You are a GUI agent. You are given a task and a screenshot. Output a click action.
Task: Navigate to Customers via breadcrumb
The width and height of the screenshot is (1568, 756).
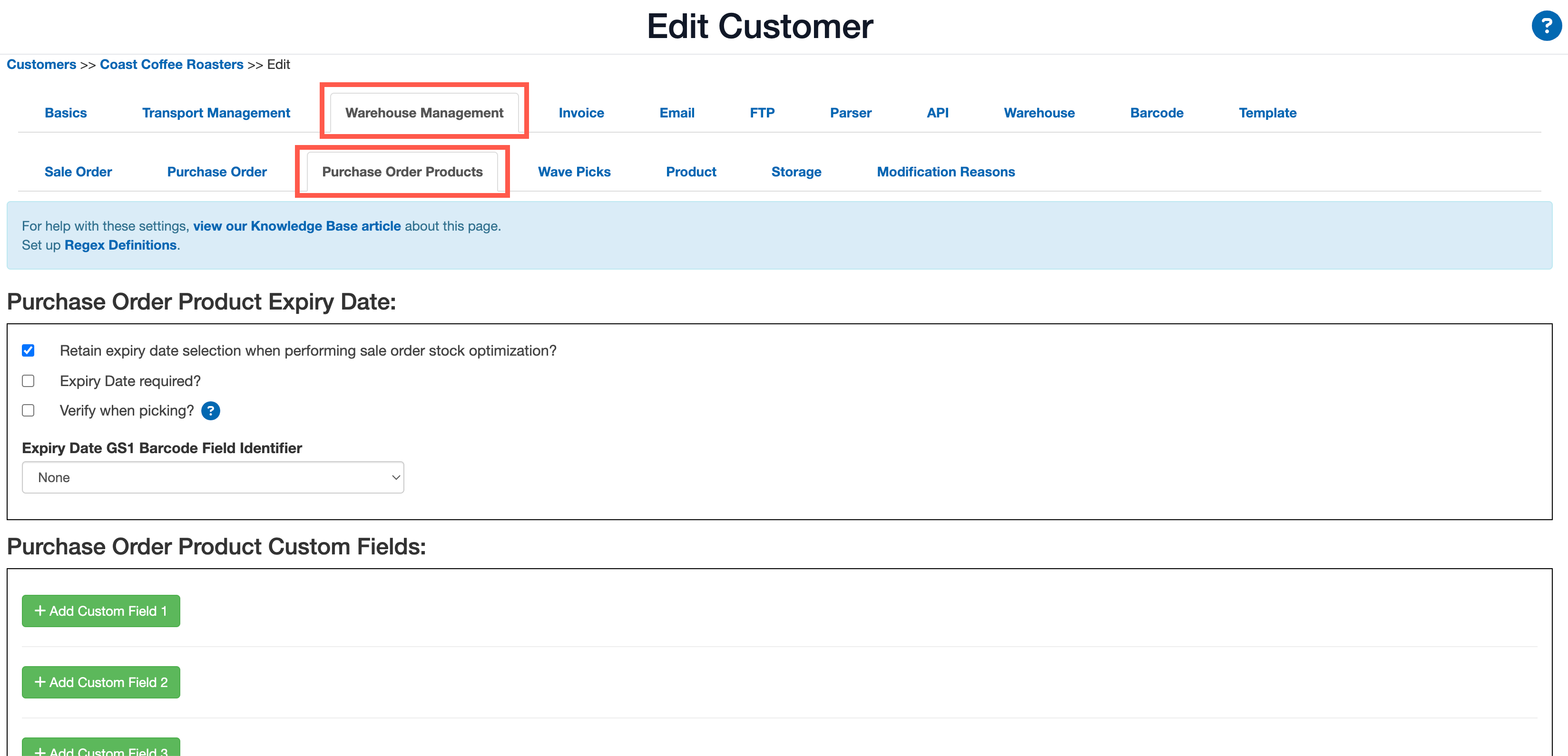point(41,65)
